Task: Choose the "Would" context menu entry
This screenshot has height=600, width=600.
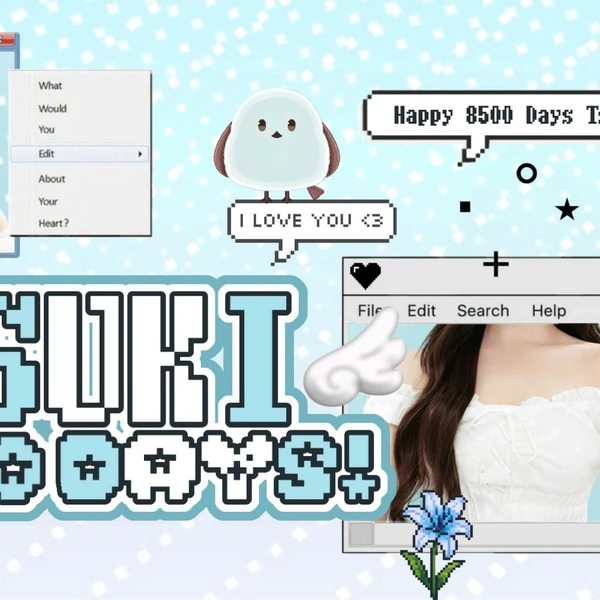Action: [x=53, y=108]
